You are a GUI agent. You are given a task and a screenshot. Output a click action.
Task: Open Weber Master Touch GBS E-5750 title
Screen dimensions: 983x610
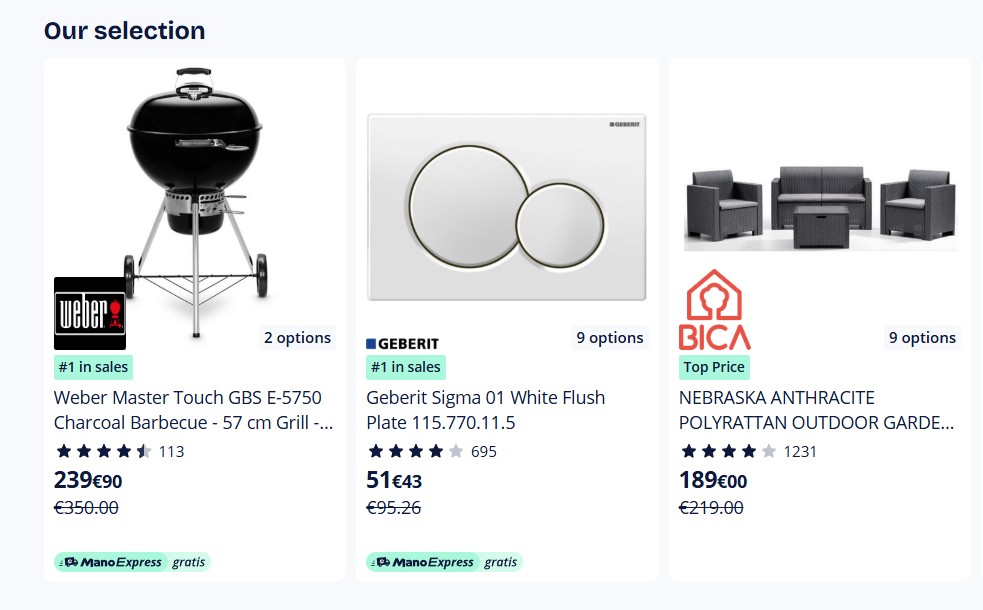tap(193, 410)
